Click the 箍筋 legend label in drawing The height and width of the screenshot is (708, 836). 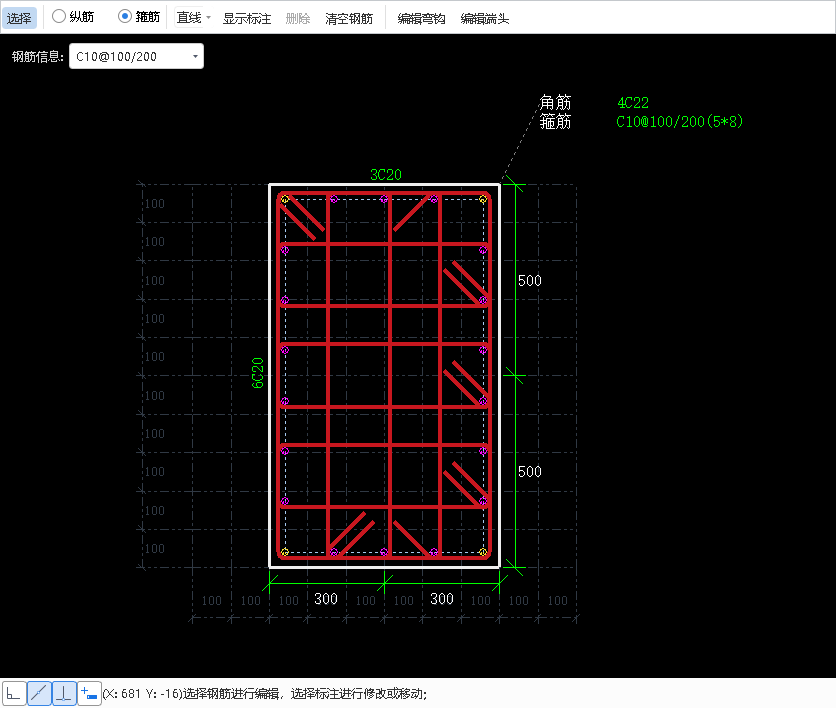click(x=555, y=122)
